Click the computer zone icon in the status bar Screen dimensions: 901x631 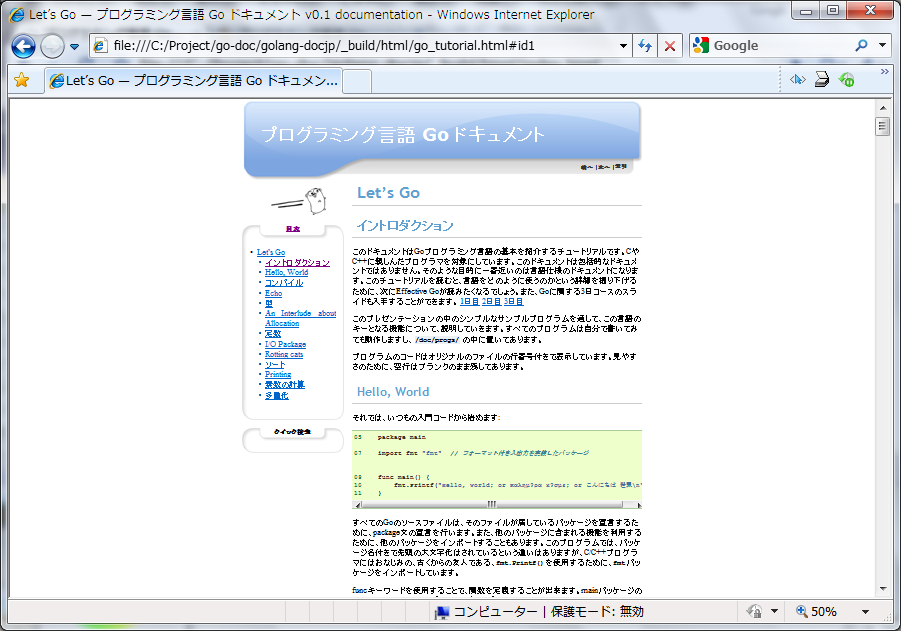coord(441,612)
